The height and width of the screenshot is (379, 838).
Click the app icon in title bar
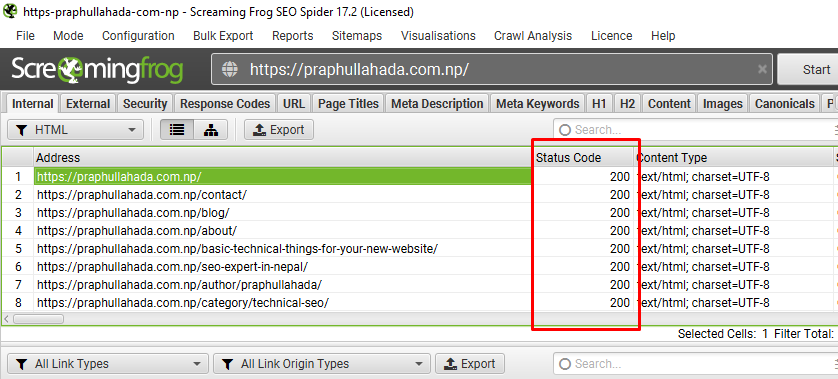coord(10,11)
